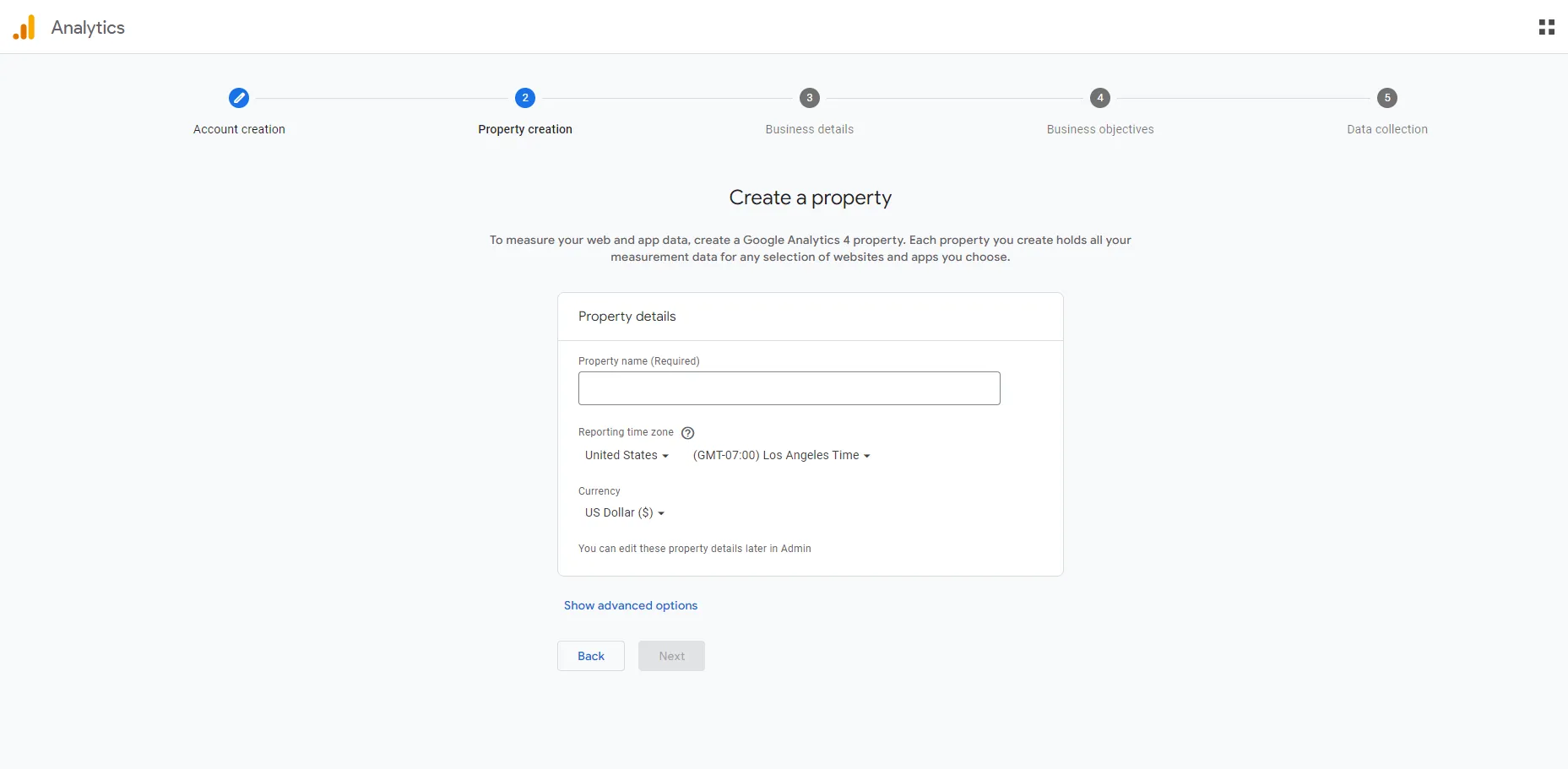
Task: Click the Business details step label
Action: (809, 129)
